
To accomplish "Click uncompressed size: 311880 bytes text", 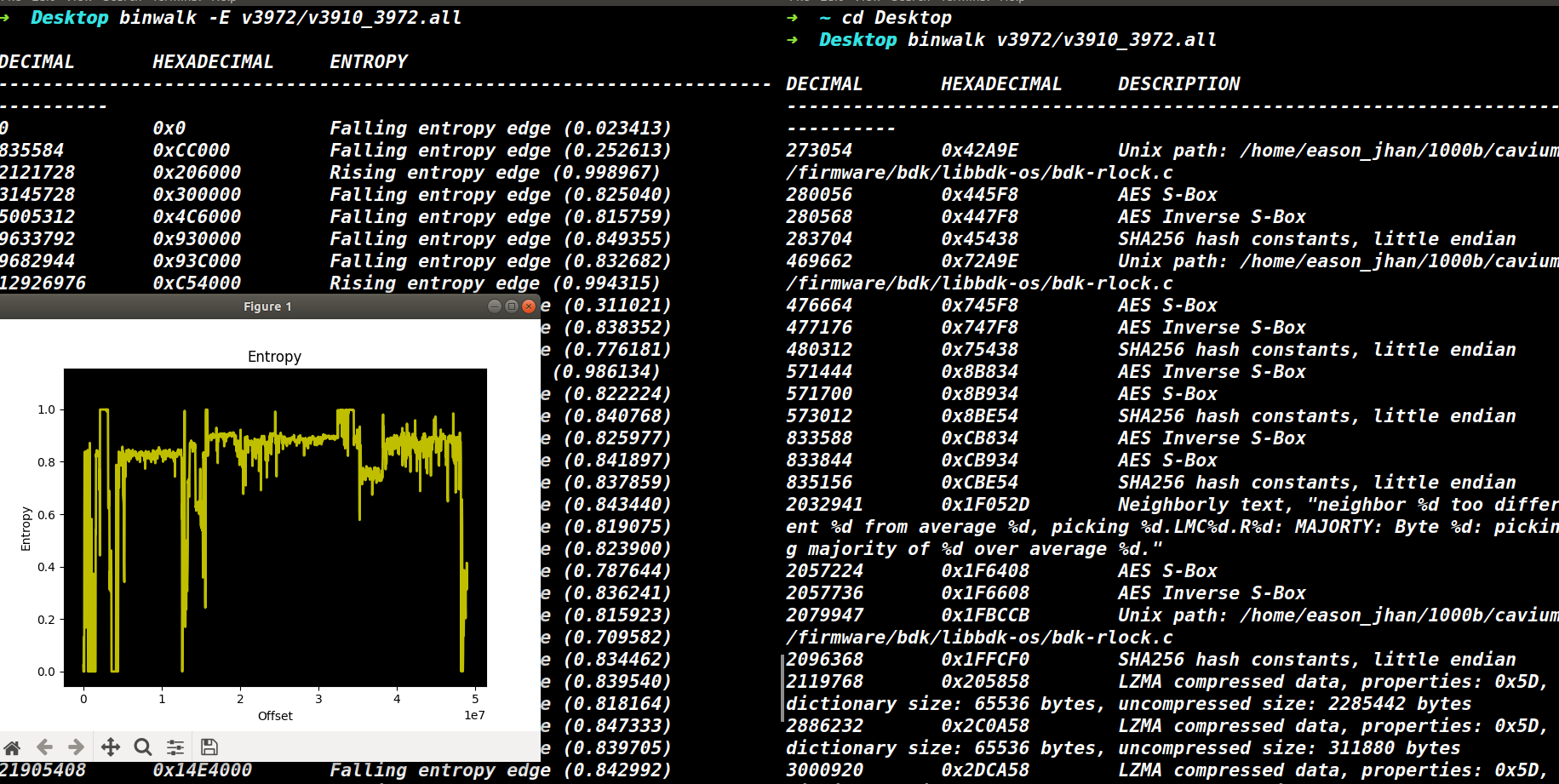I will click(1289, 748).
